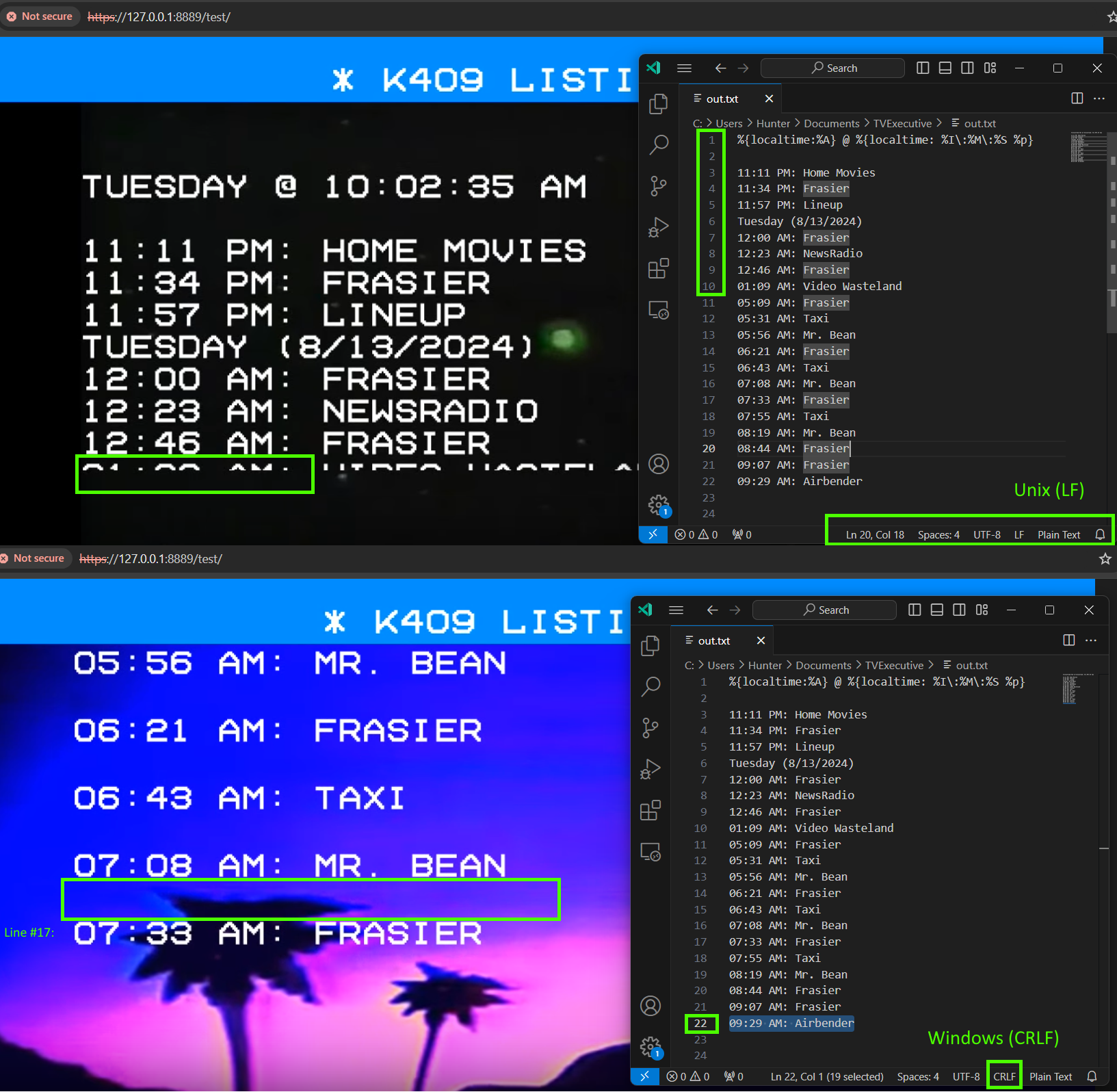This screenshot has width=1117, height=1092.
Task: Toggle primary sidebar in top VS Code window
Action: click(923, 68)
